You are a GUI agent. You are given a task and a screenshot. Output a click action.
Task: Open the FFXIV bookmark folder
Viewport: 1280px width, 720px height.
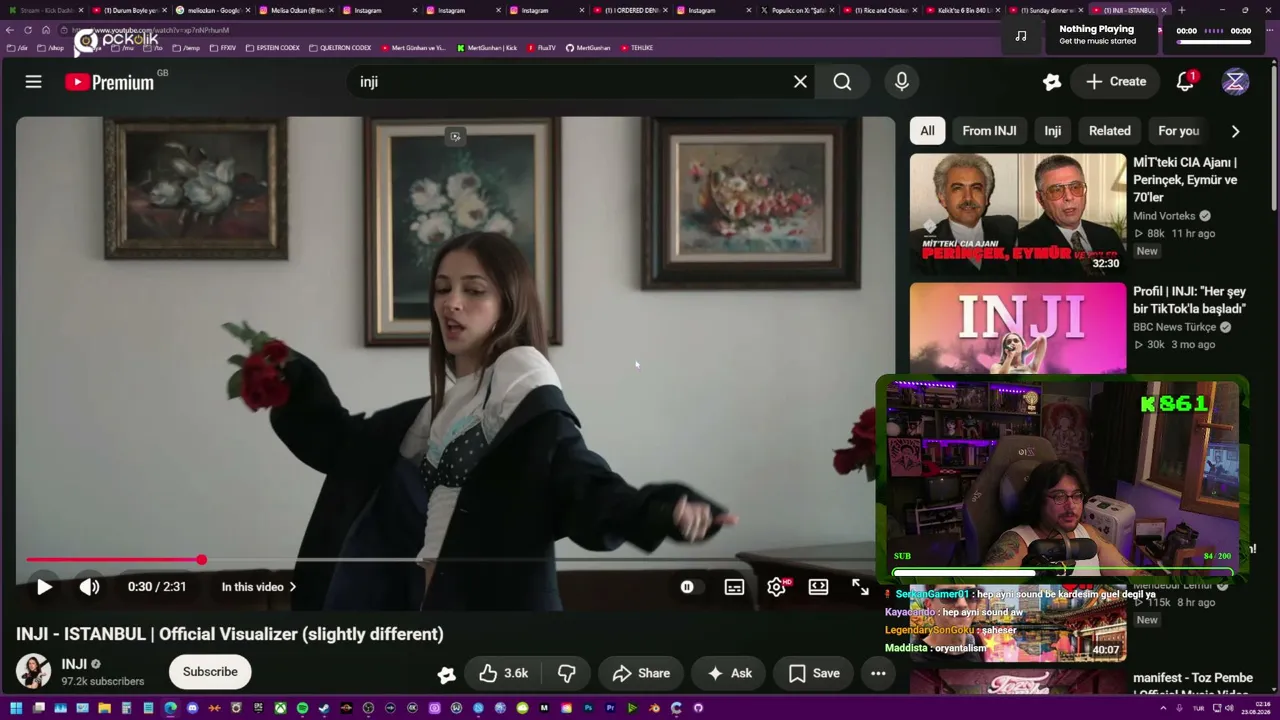[x=222, y=48]
